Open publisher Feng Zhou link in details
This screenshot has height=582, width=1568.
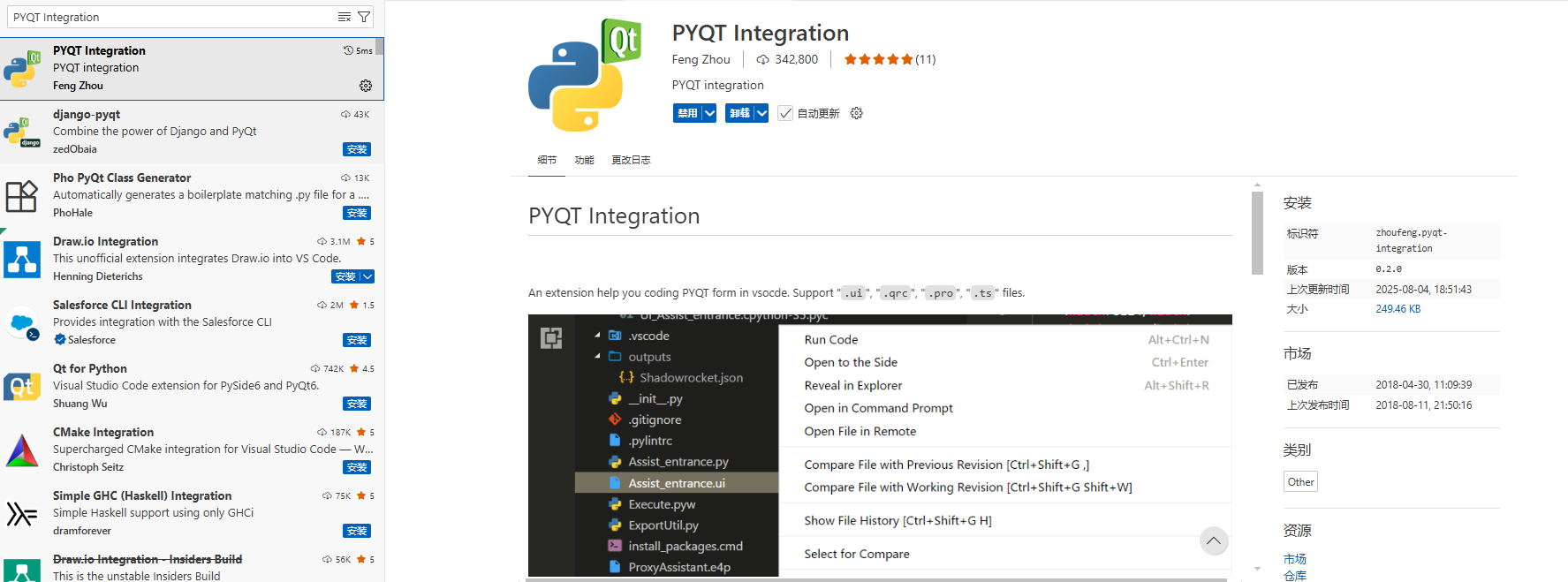[701, 59]
